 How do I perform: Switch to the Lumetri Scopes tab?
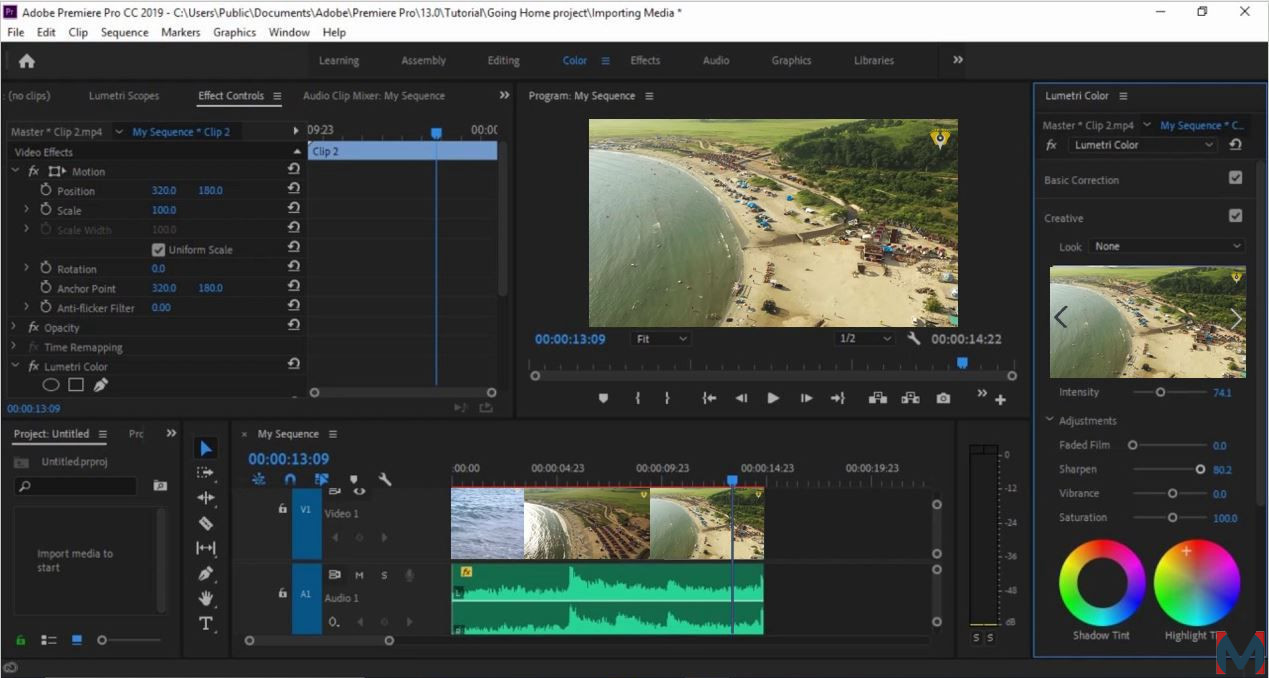click(124, 96)
